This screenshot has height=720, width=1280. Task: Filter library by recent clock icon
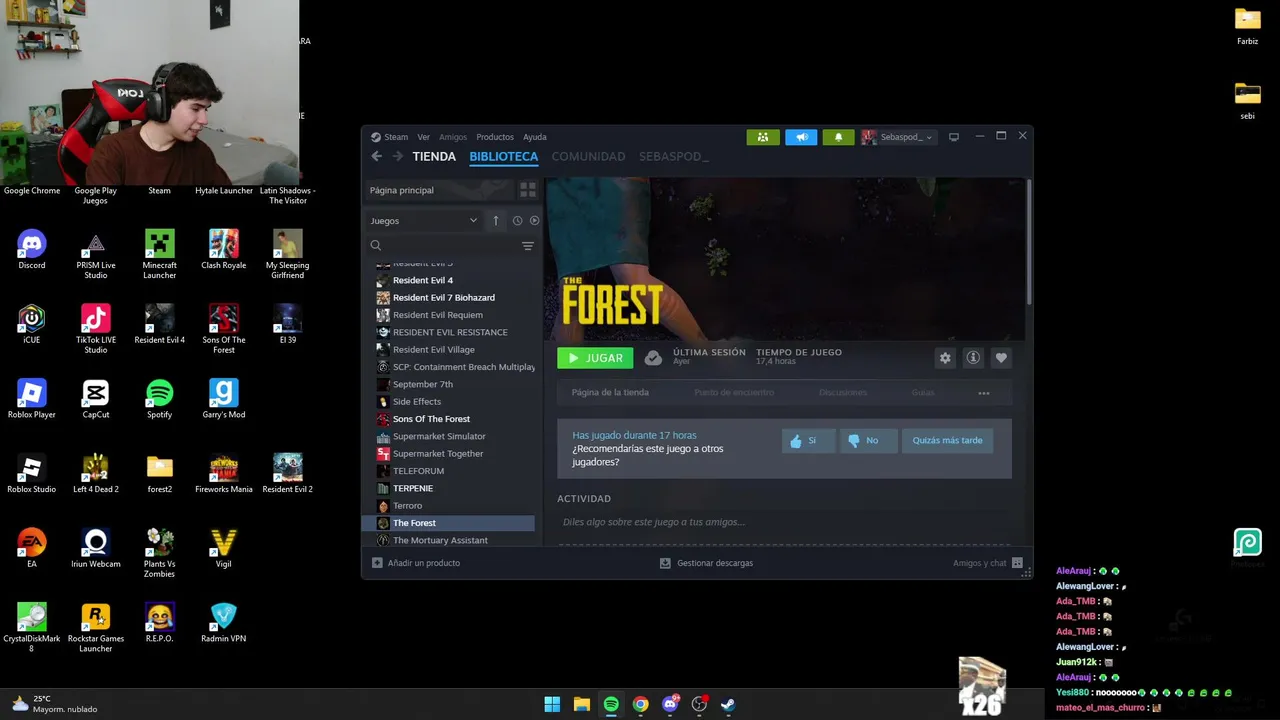tap(517, 220)
